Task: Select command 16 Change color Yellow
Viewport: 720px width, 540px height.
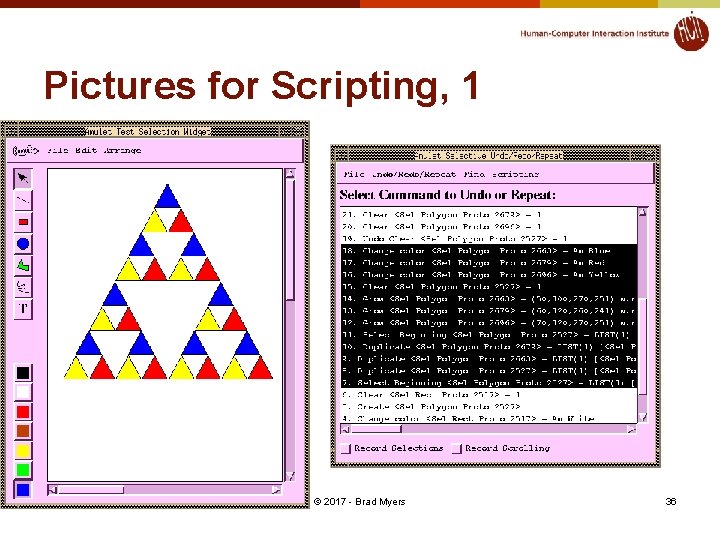Action: click(x=489, y=275)
